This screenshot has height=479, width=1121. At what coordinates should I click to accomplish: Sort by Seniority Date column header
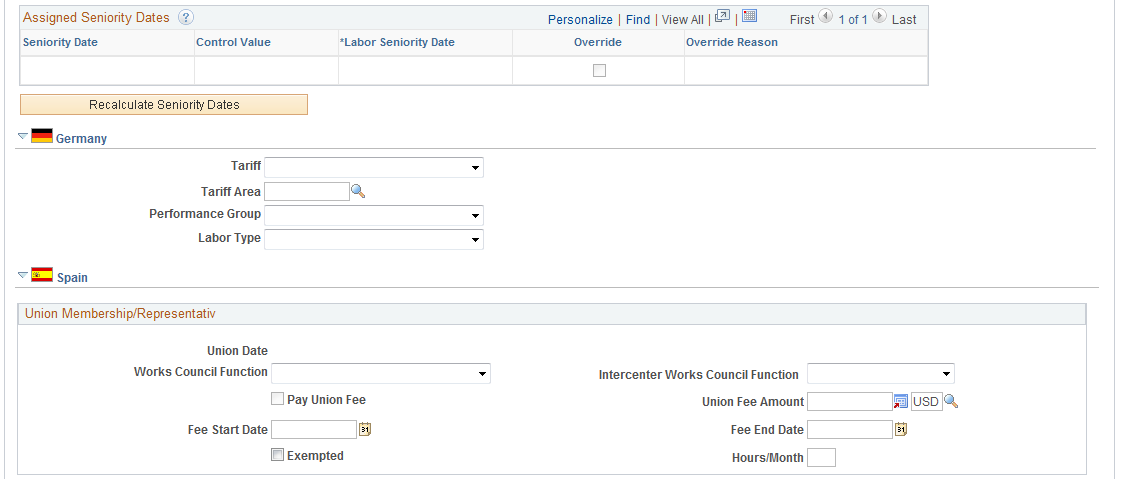(60, 42)
